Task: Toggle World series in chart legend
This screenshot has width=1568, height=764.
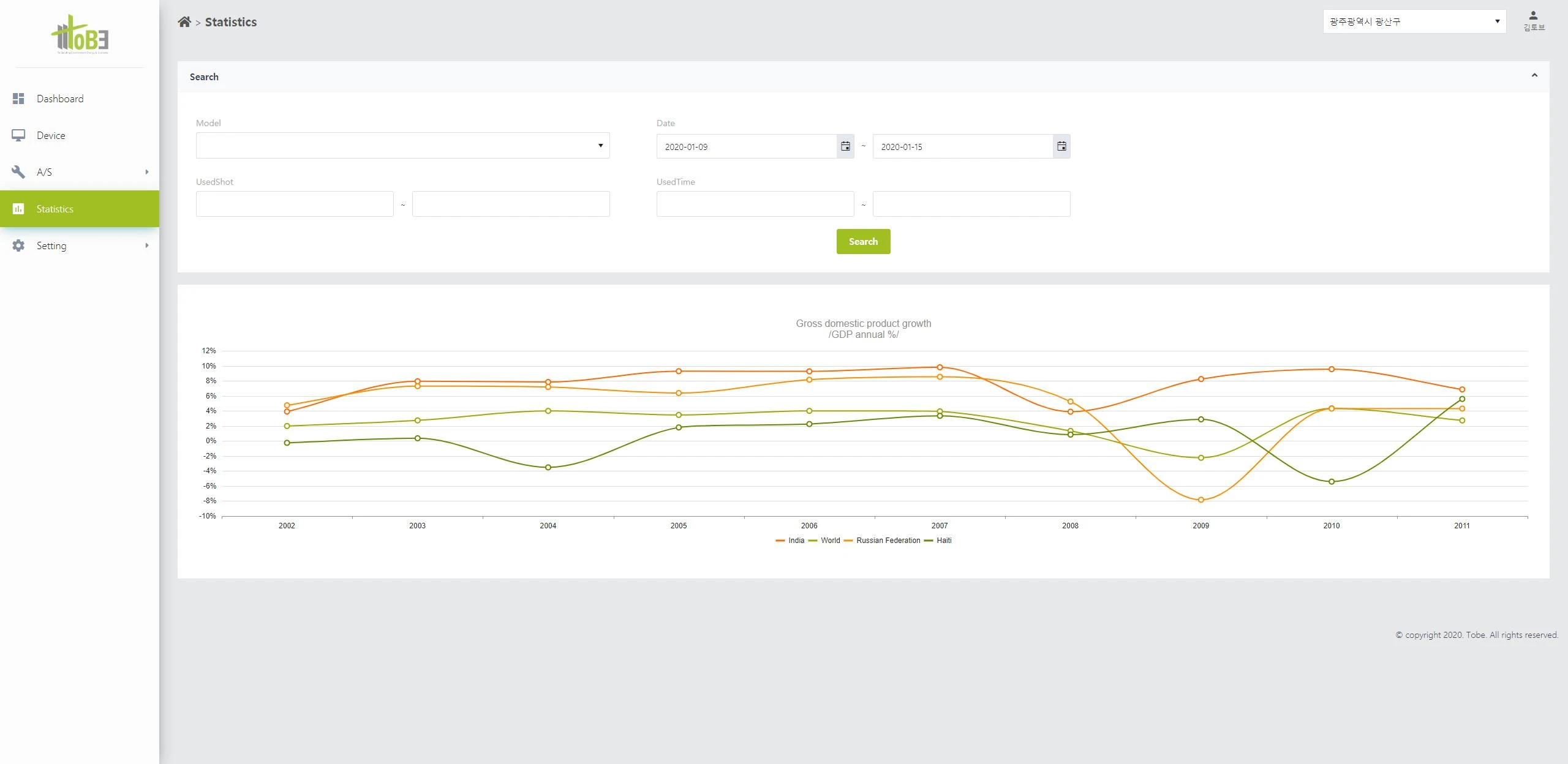Action: 824,541
